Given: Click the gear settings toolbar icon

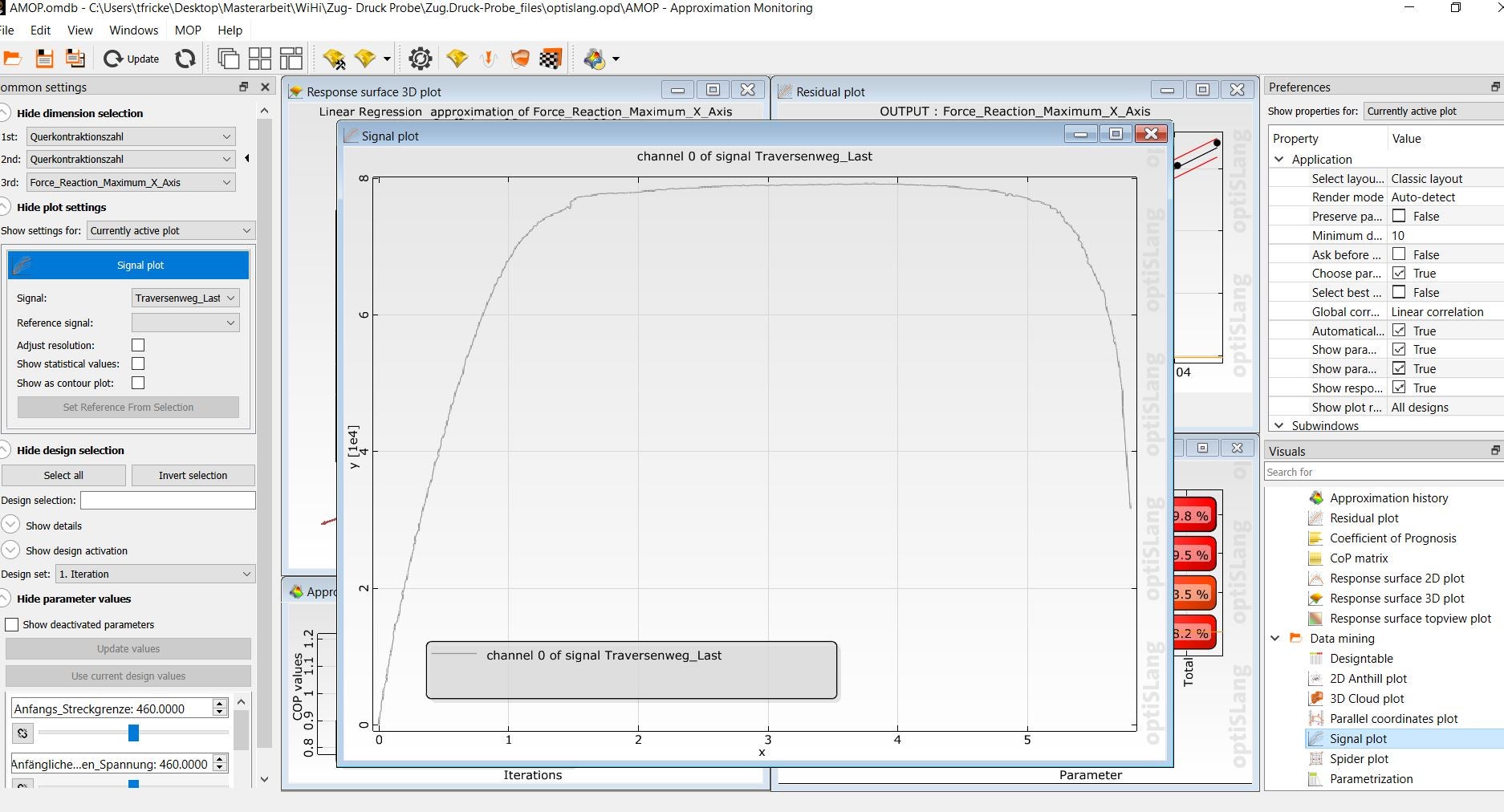Looking at the screenshot, I should [421, 59].
